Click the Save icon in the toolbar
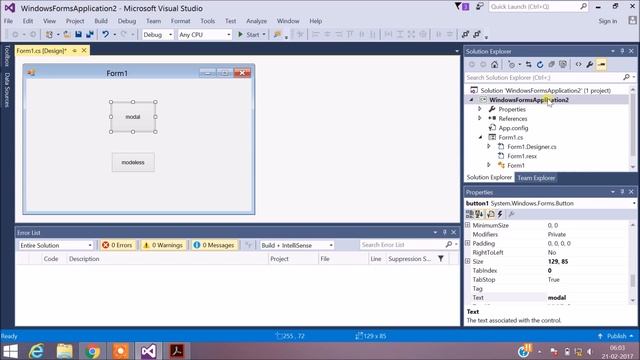 (78, 35)
